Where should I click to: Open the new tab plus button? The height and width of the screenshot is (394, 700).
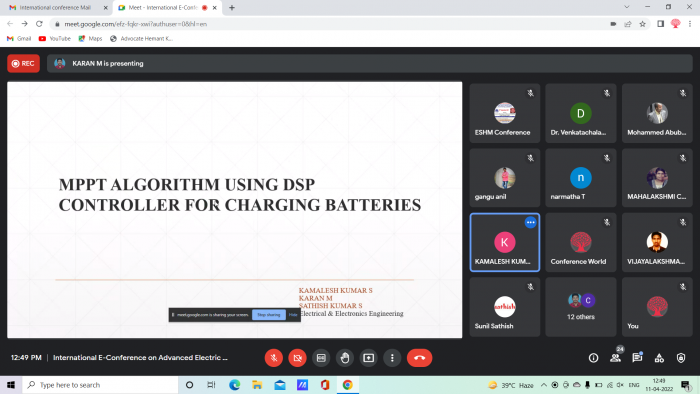(x=232, y=8)
